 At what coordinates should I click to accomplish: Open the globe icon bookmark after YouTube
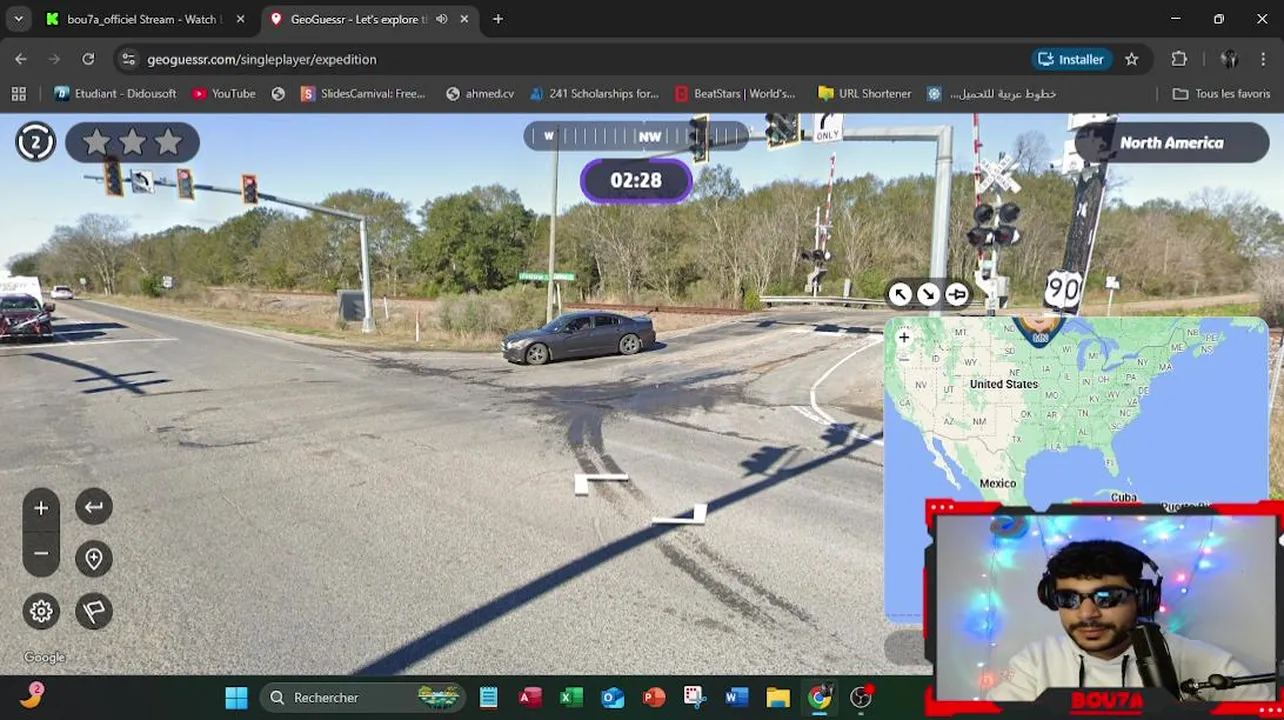tap(278, 93)
